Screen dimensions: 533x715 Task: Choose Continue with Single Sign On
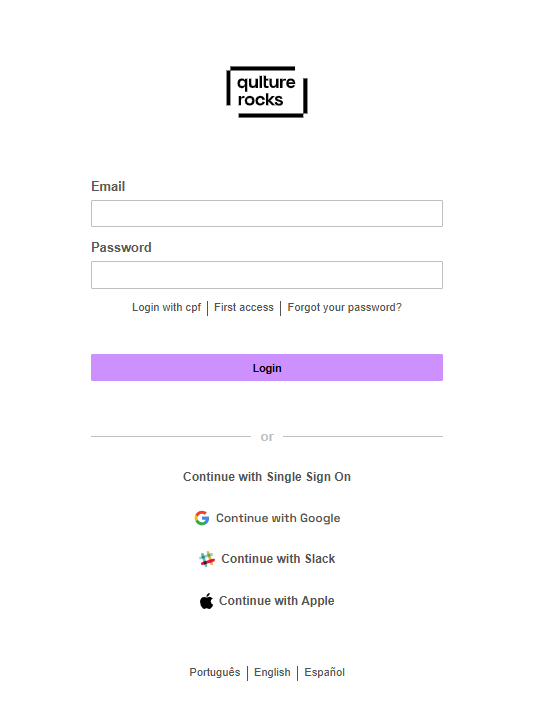(x=267, y=477)
